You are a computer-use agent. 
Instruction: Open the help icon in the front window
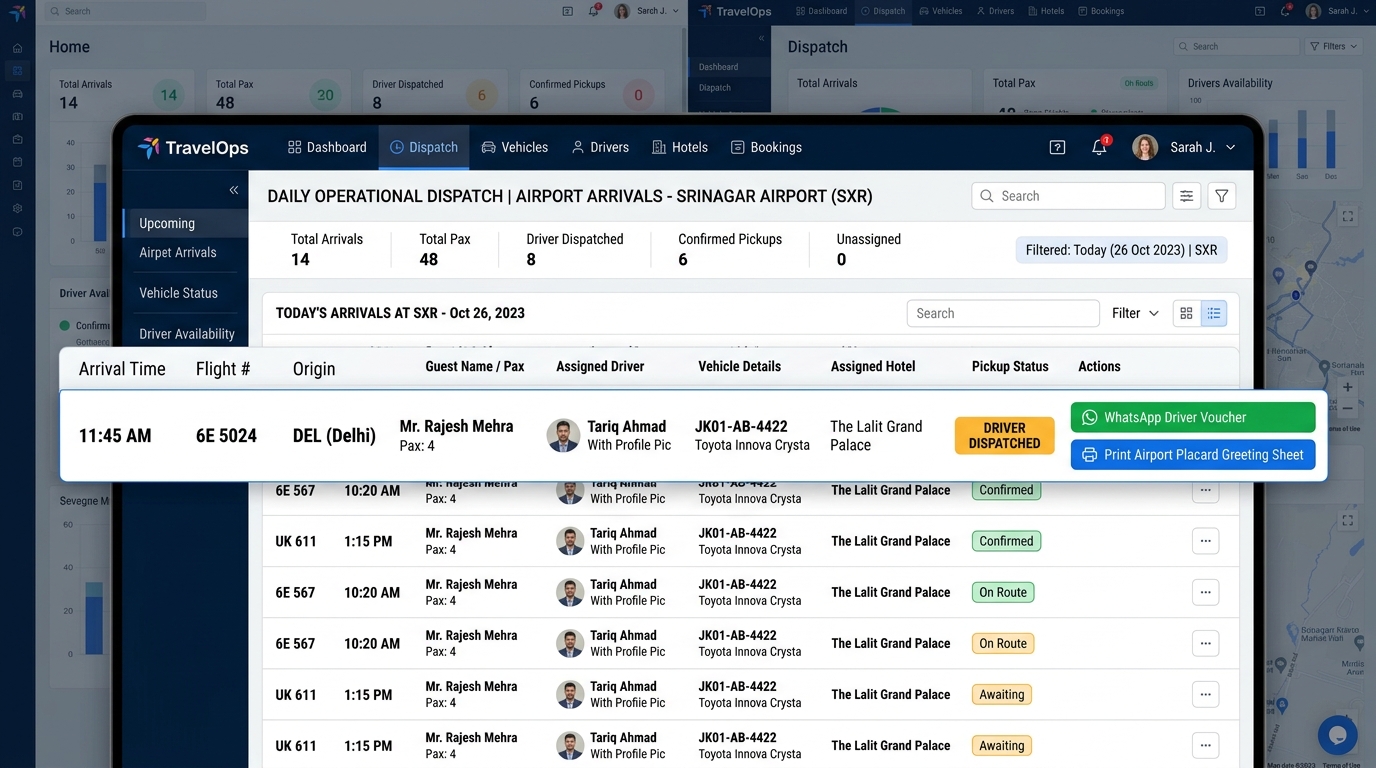pyautogui.click(x=1057, y=147)
